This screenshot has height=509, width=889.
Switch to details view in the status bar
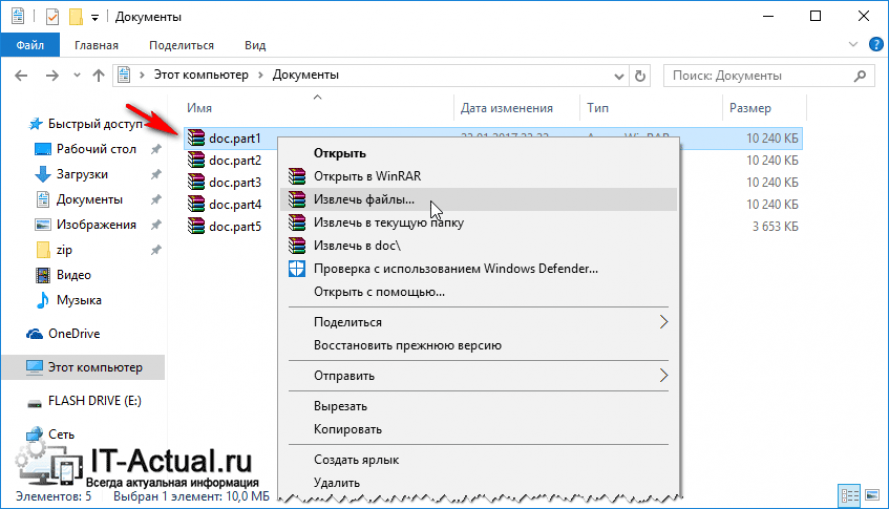coord(848,495)
